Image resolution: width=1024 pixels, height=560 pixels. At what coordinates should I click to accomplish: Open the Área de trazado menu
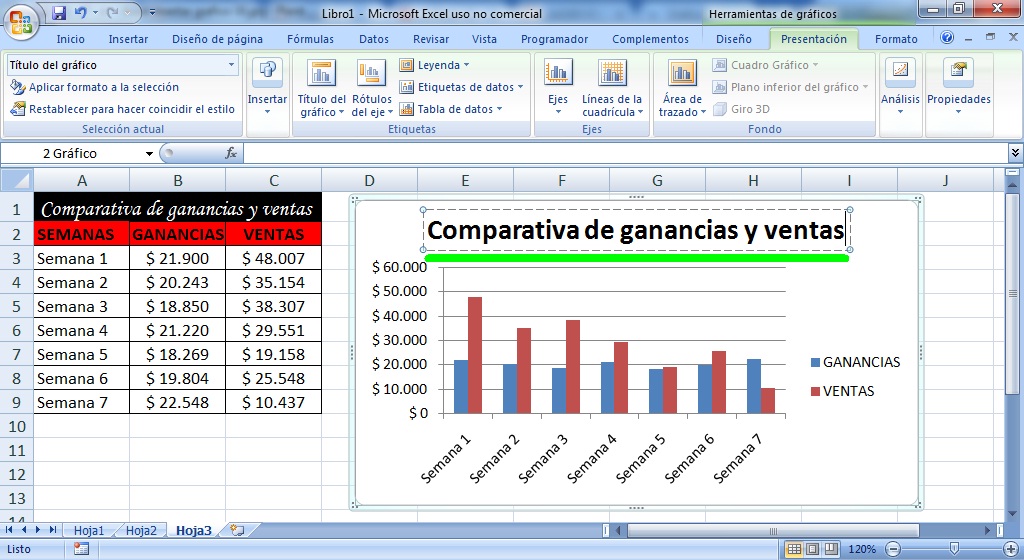click(x=682, y=88)
